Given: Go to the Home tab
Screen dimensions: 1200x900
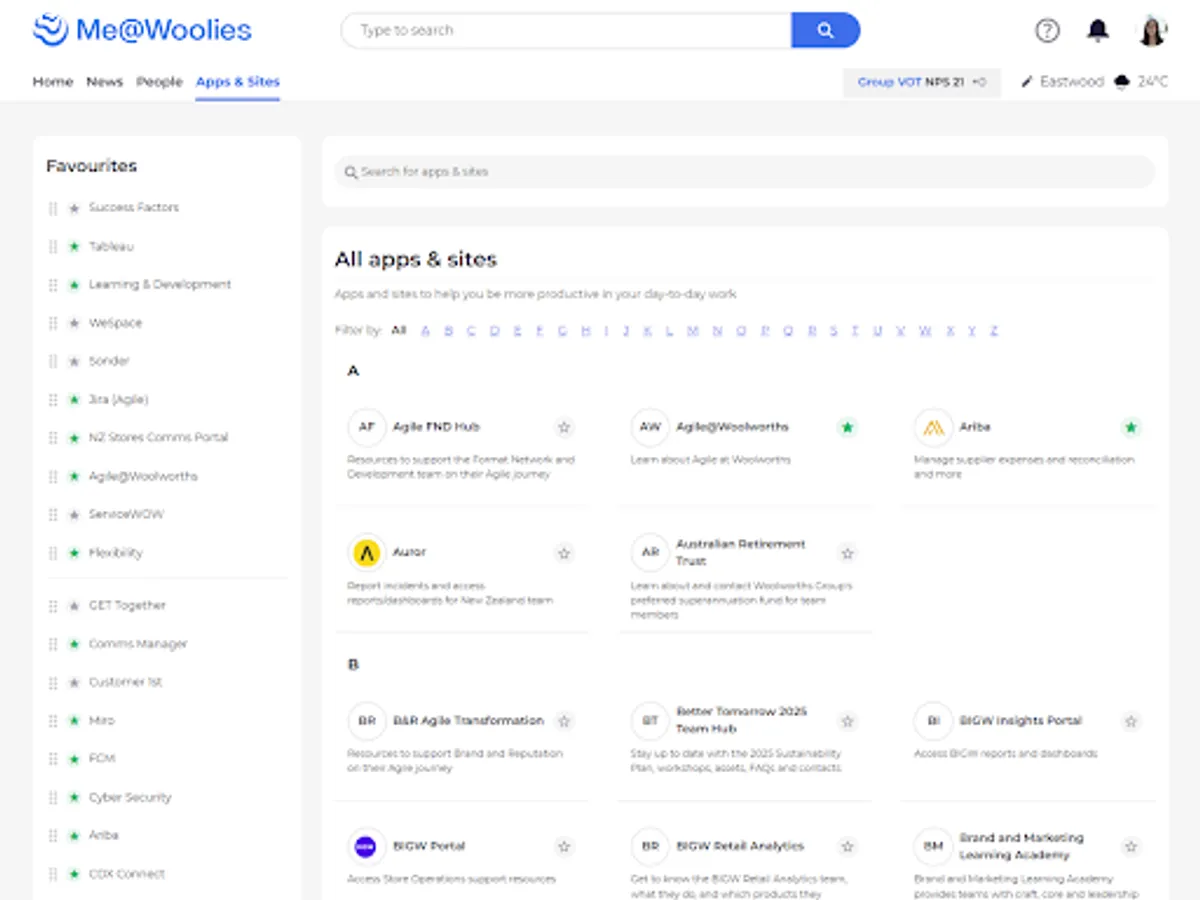Looking at the screenshot, I should (53, 82).
